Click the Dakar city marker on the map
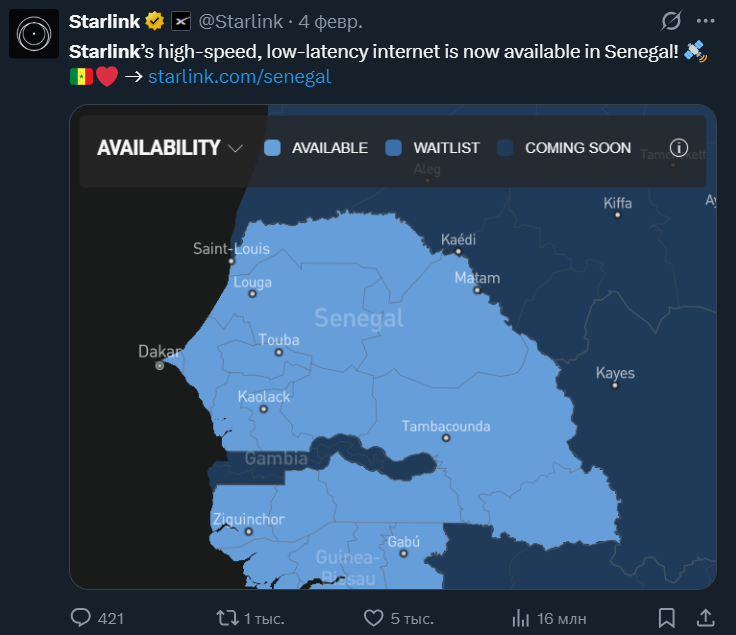736x635 pixels. [x=159, y=366]
